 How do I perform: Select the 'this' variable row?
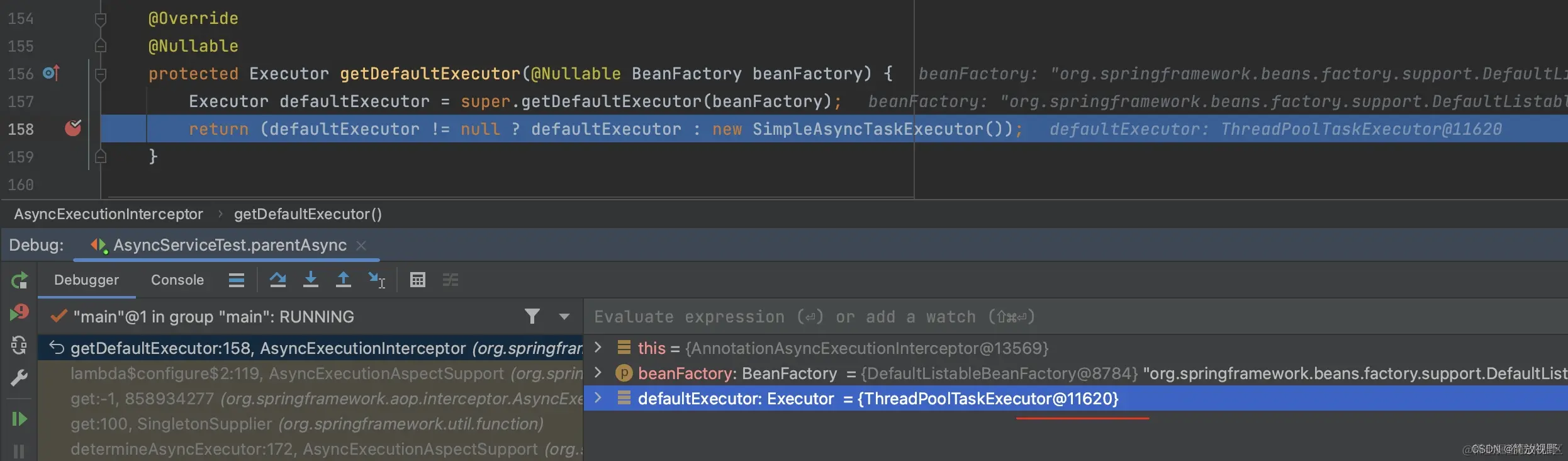coord(1075,348)
